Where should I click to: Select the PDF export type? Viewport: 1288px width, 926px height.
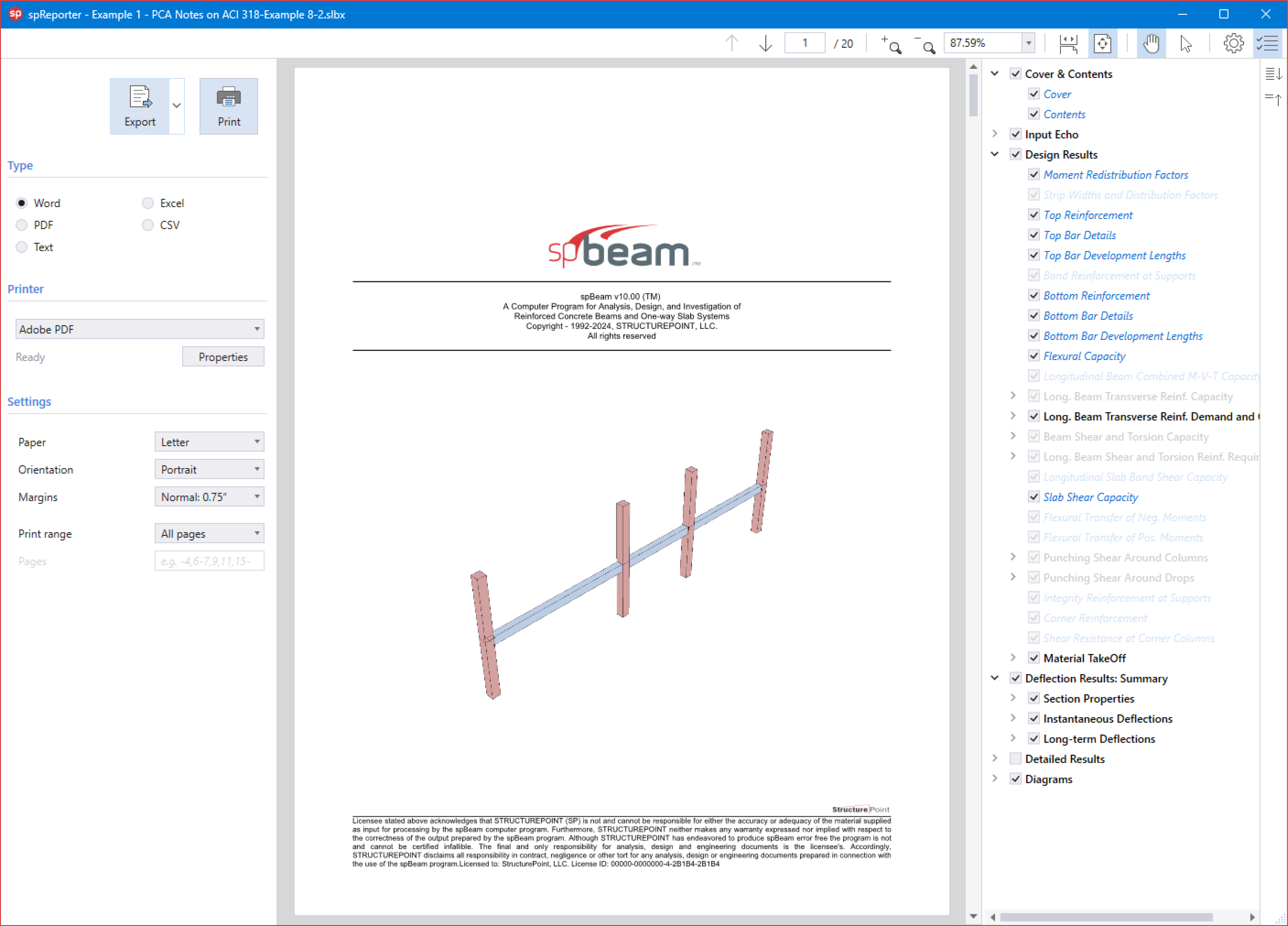[x=22, y=225]
